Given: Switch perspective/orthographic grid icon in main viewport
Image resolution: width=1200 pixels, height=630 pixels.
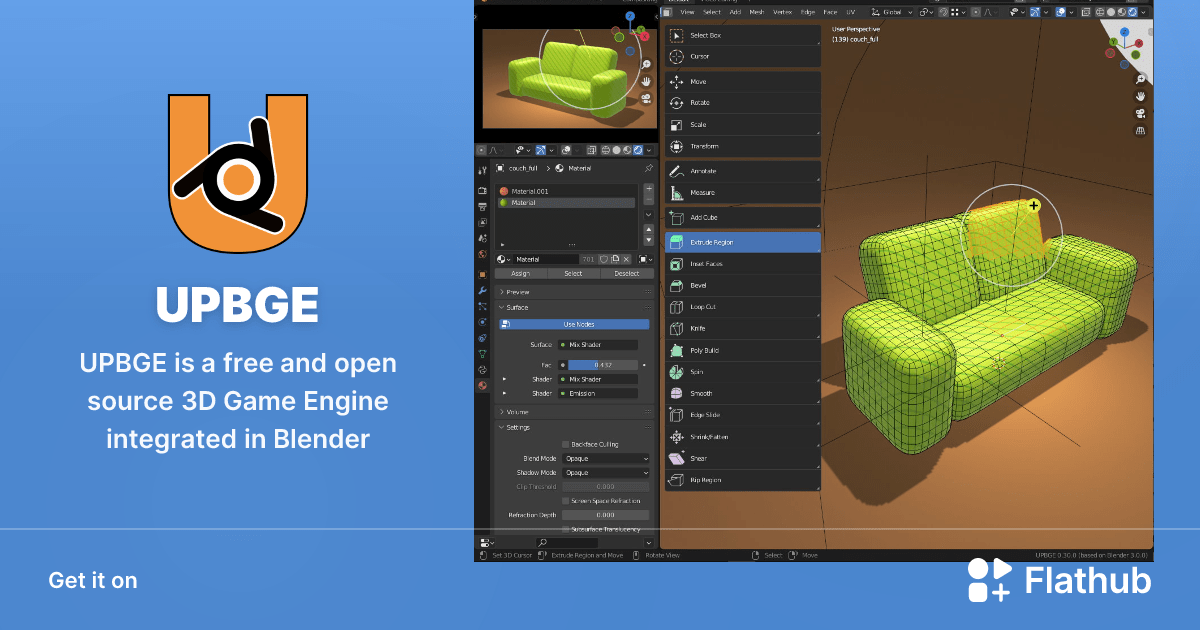Looking at the screenshot, I should pyautogui.click(x=1140, y=131).
